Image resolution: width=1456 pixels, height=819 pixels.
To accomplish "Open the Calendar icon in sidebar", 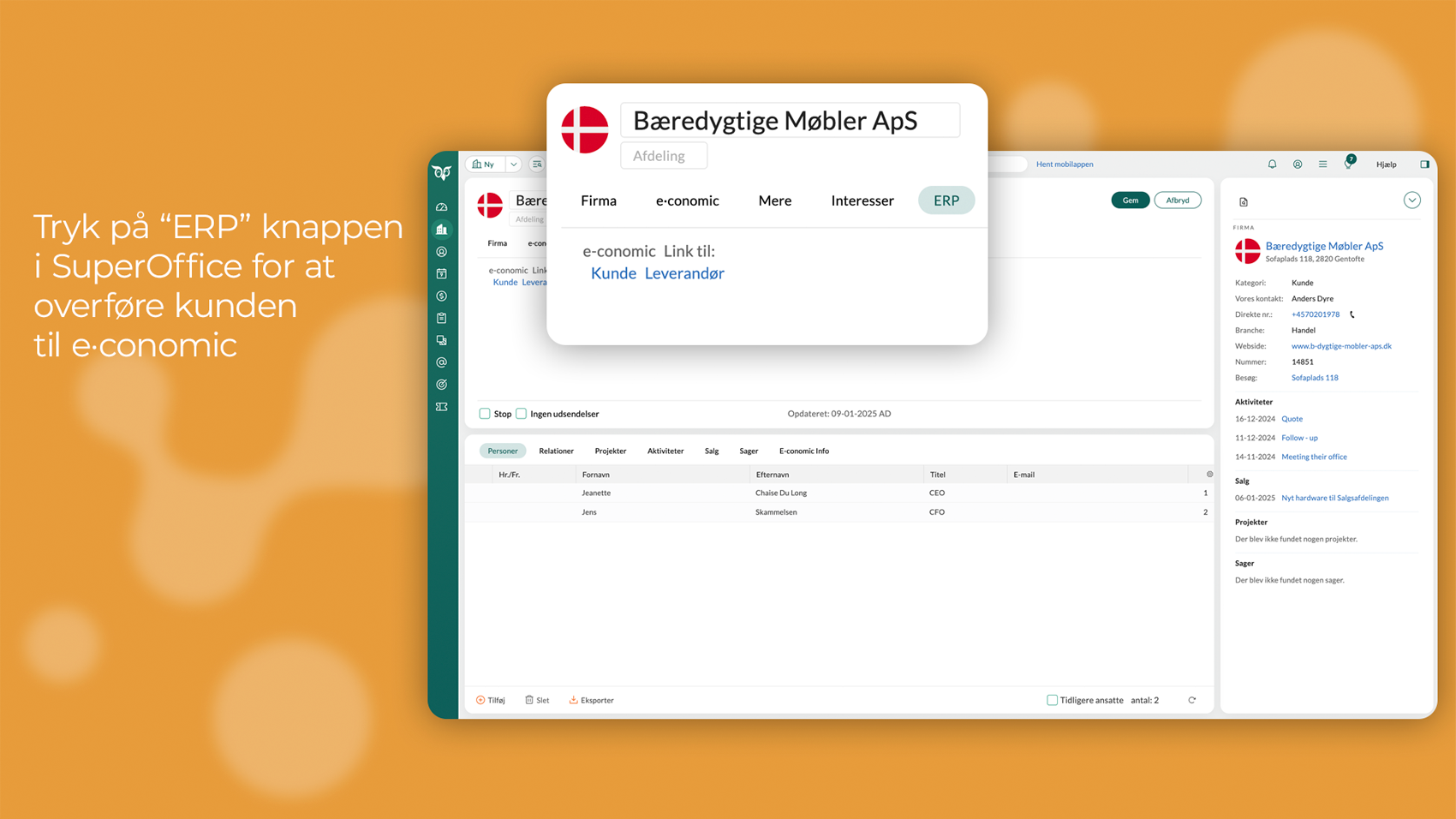I will (x=442, y=274).
